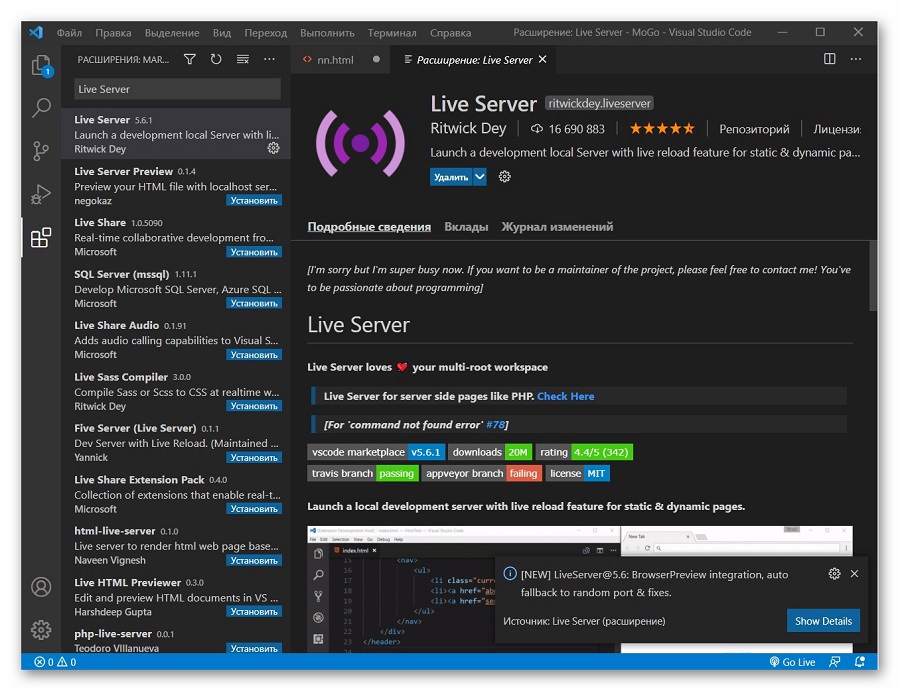Screen dimensions: 900x691
Task: Start server with Go Live
Action: click(x=793, y=662)
